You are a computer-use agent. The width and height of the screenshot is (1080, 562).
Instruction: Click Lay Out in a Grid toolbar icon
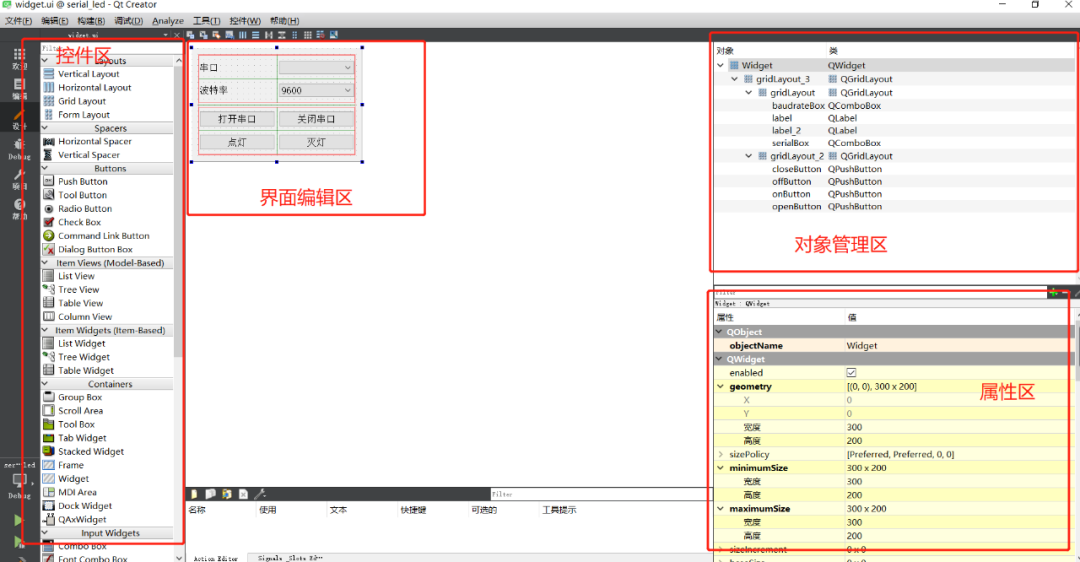point(308,34)
